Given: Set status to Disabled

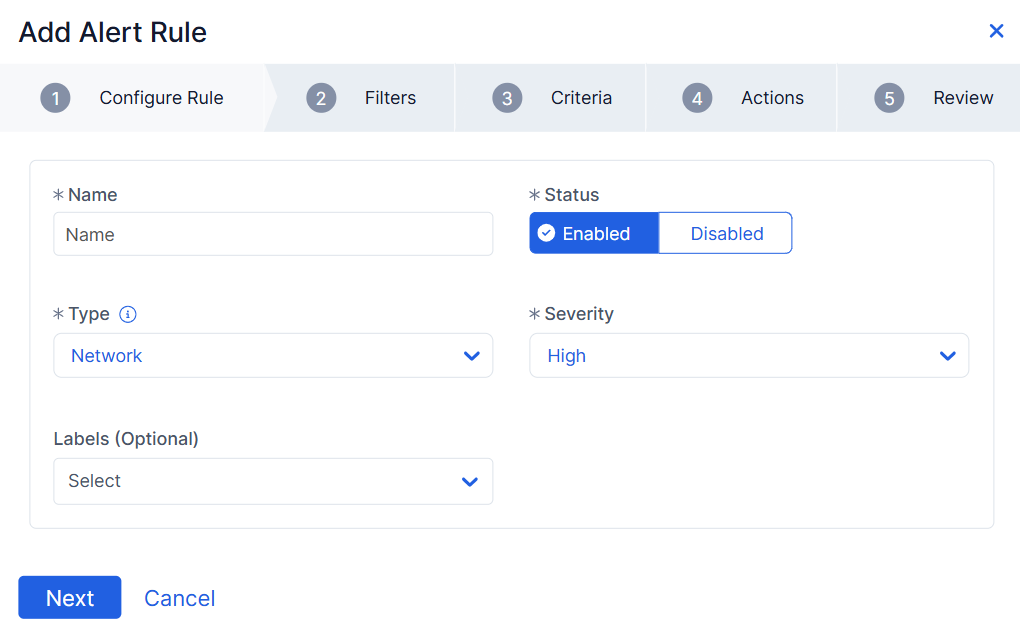Looking at the screenshot, I should coord(726,233).
